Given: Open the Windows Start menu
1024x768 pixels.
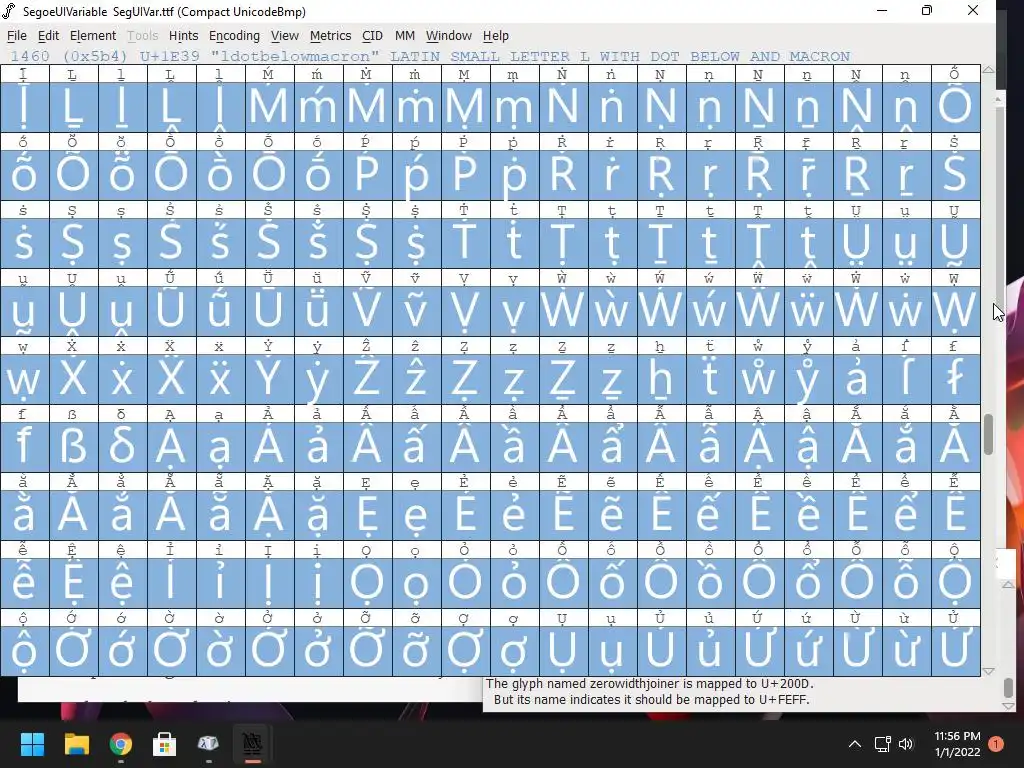Looking at the screenshot, I should (32, 744).
